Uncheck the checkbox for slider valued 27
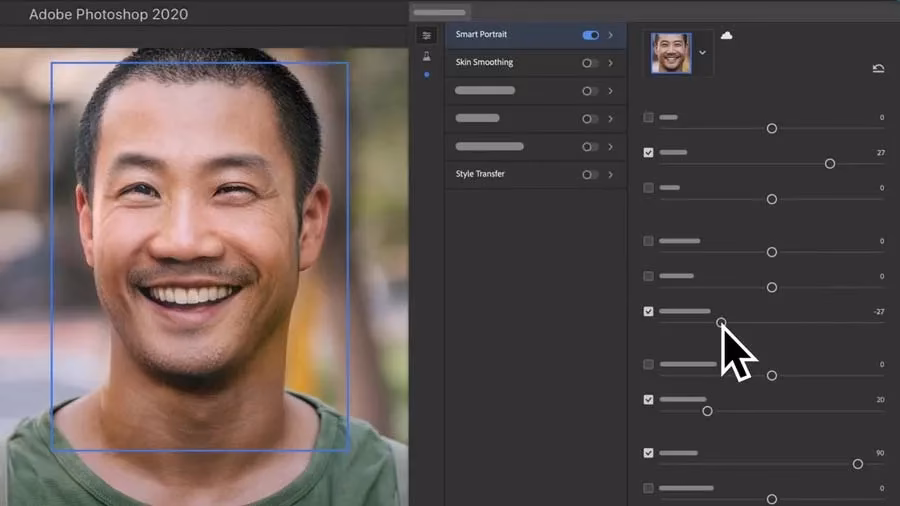 coord(648,153)
